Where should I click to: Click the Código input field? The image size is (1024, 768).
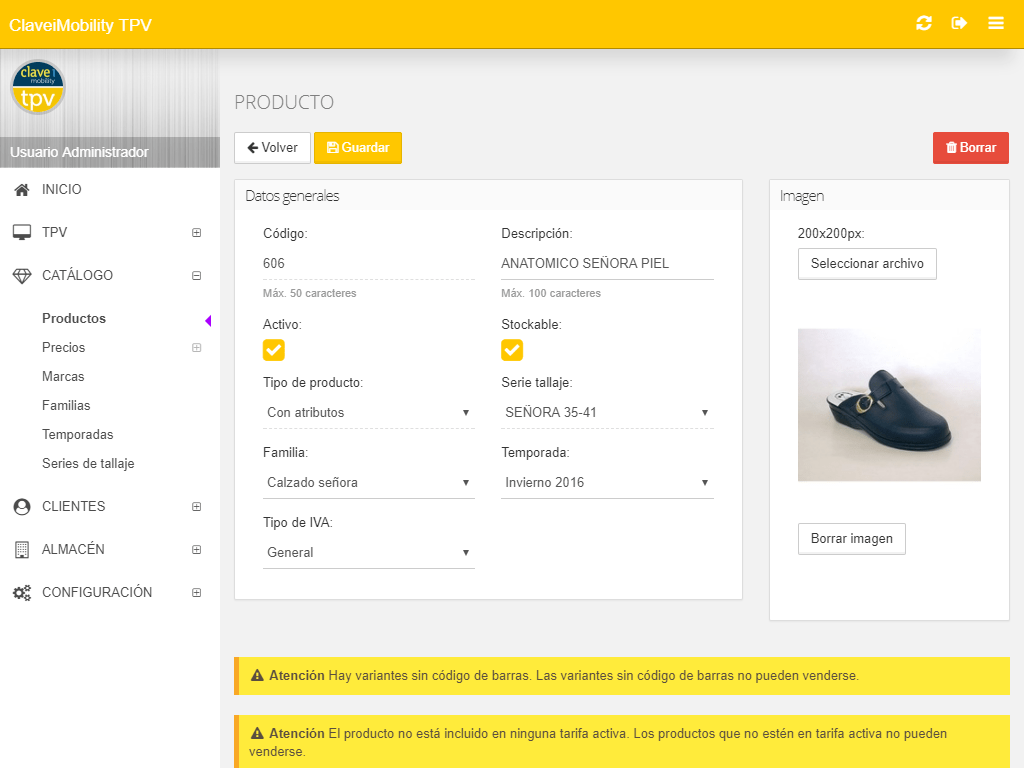pyautogui.click(x=368, y=264)
